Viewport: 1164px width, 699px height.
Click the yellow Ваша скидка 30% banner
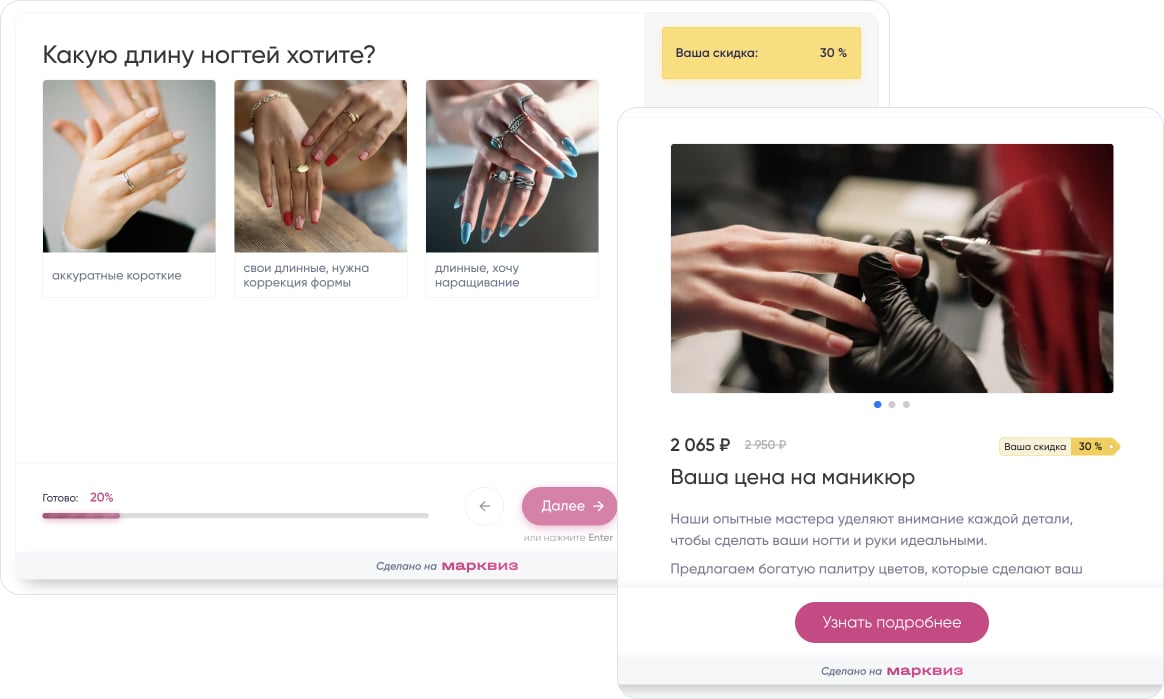pos(761,53)
